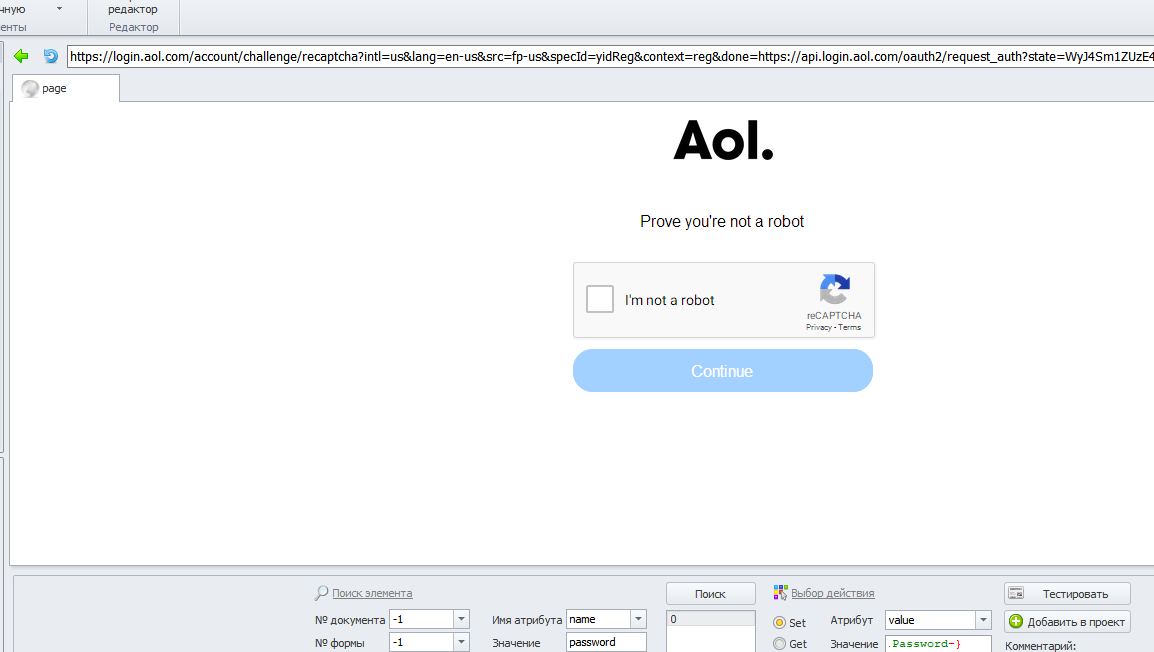Viewport: 1154px width, 652px height.
Task: Click the Поиск button
Action: click(710, 594)
